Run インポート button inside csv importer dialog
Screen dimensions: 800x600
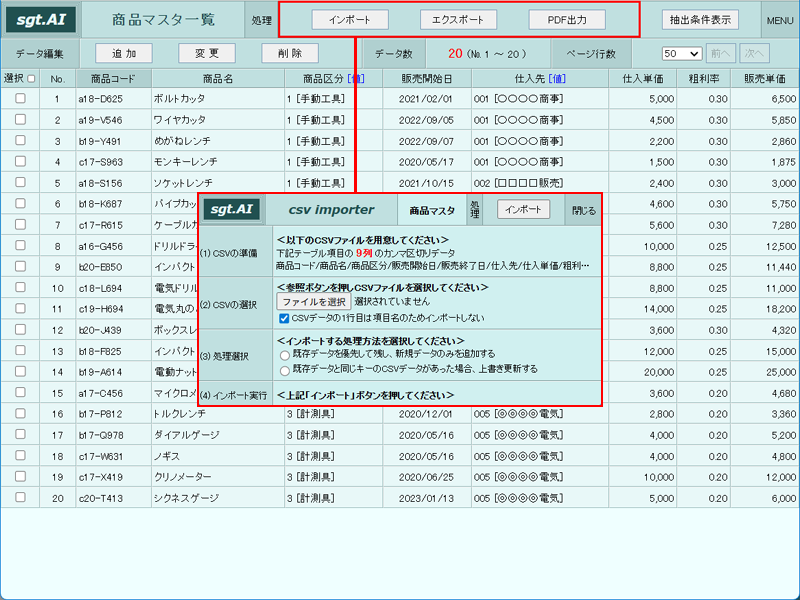pos(523,209)
